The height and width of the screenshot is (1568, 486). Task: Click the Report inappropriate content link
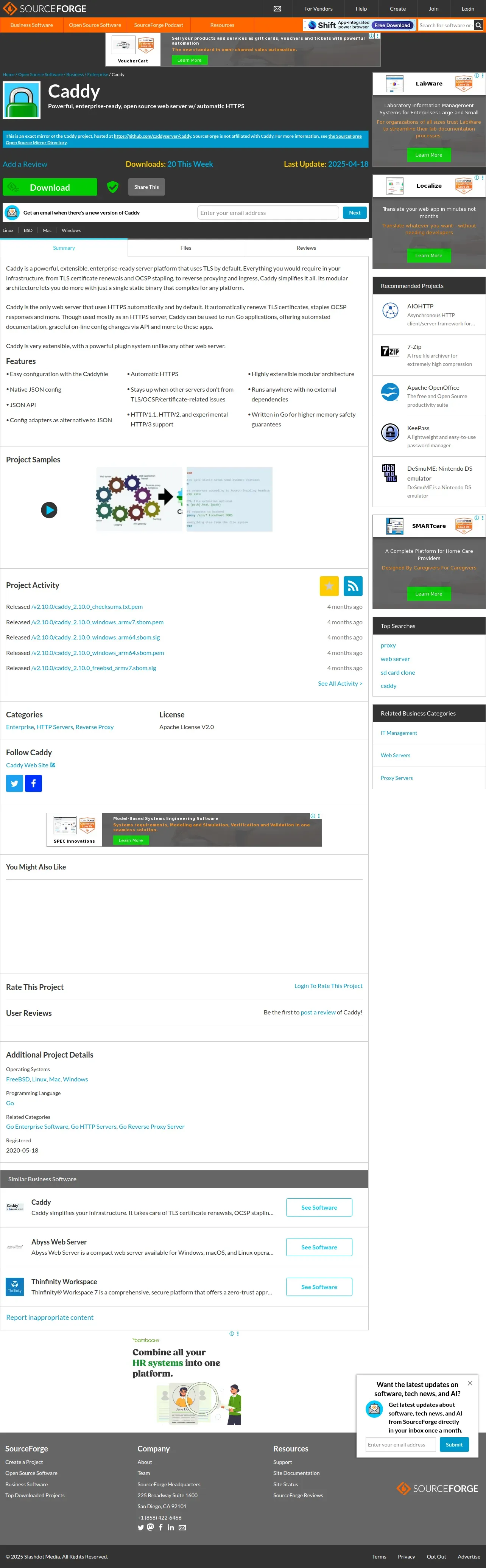(50, 1317)
